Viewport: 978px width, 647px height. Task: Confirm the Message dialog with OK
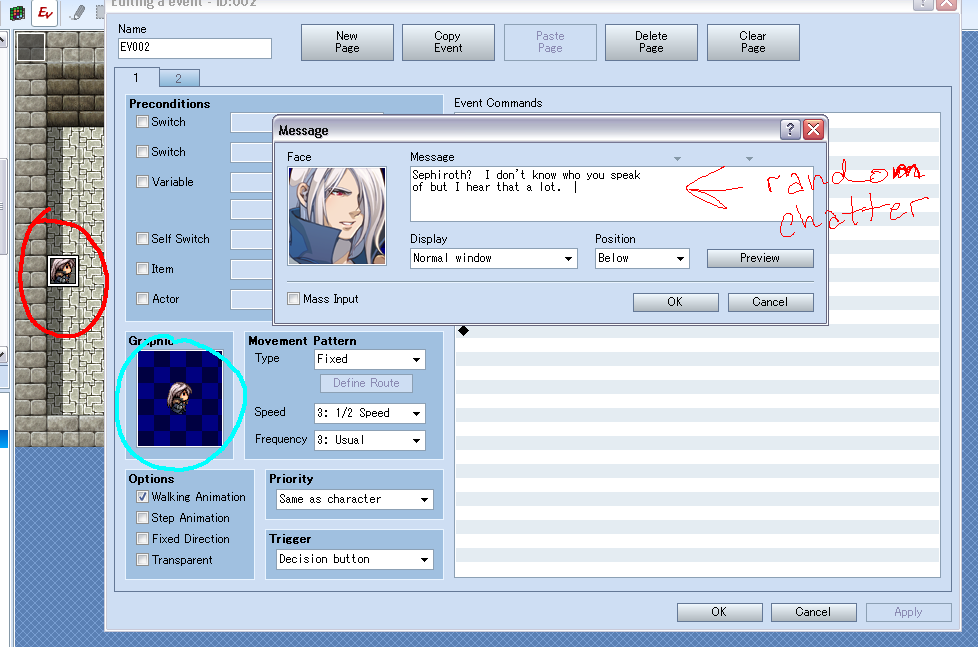(x=675, y=302)
